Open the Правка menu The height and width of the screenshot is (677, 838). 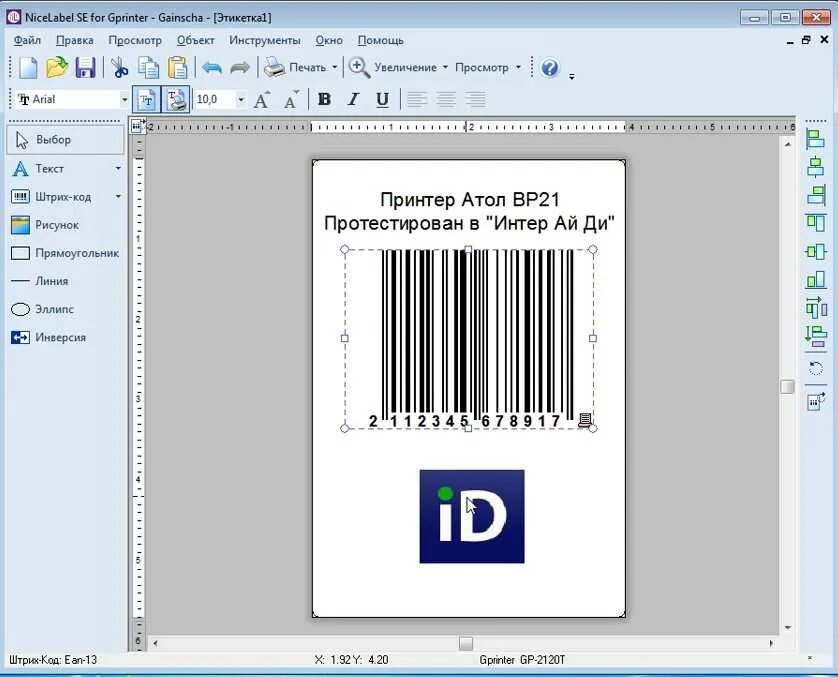75,41
